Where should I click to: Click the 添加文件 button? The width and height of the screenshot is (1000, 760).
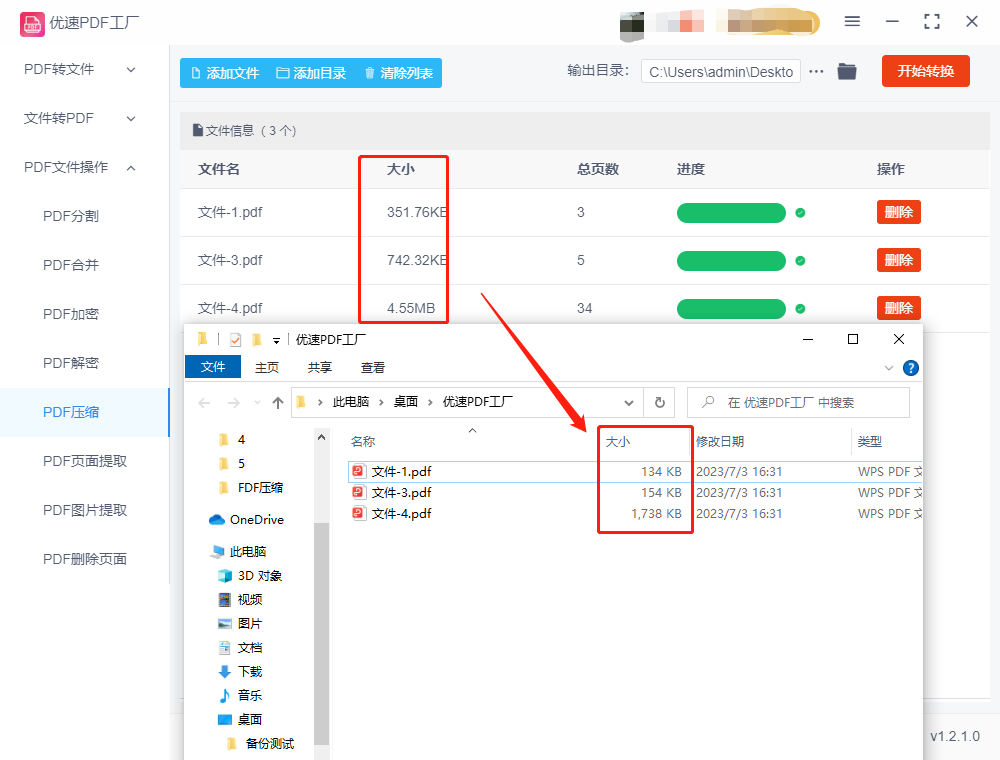click(x=225, y=73)
